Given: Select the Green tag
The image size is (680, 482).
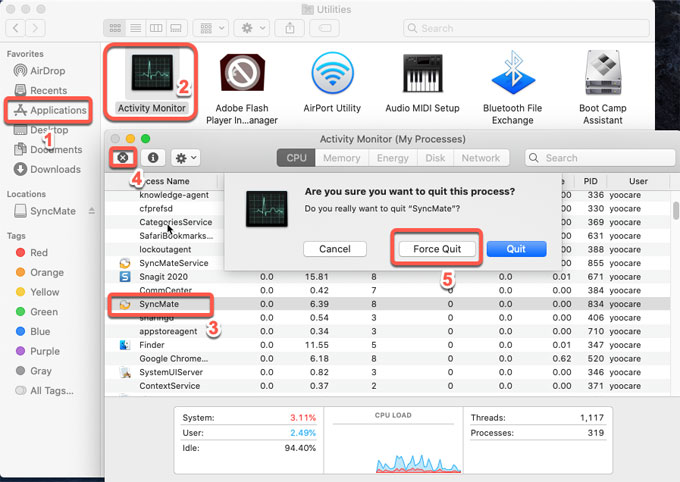Looking at the screenshot, I should click(37, 312).
